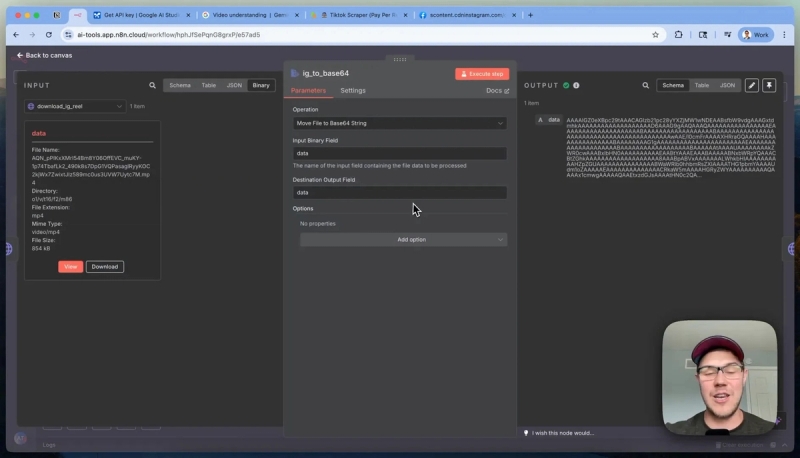This screenshot has height=458, width=800.
Task: Reload the browser page
Action: click(48, 35)
